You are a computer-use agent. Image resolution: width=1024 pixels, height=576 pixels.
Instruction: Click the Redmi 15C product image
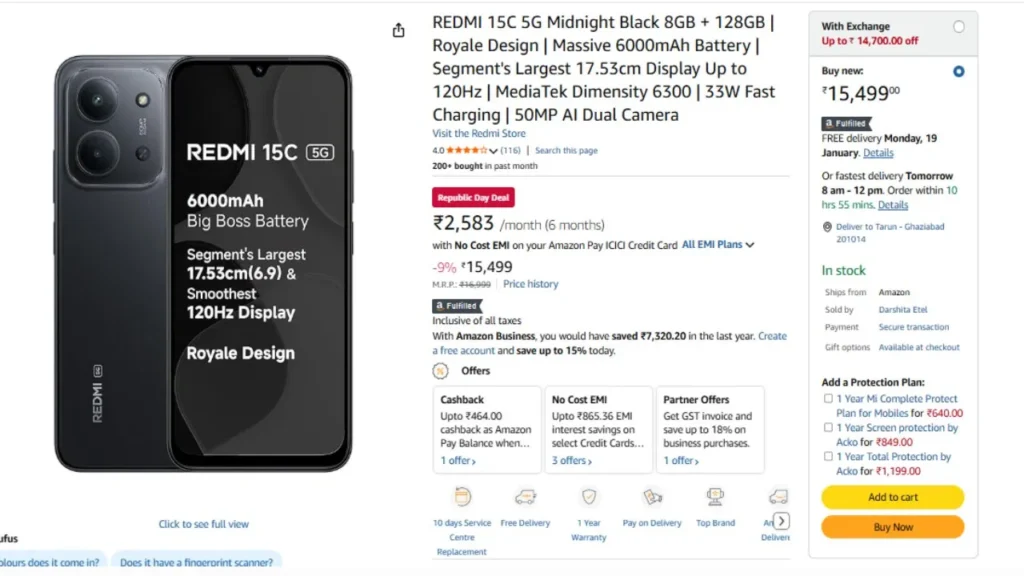(x=203, y=264)
